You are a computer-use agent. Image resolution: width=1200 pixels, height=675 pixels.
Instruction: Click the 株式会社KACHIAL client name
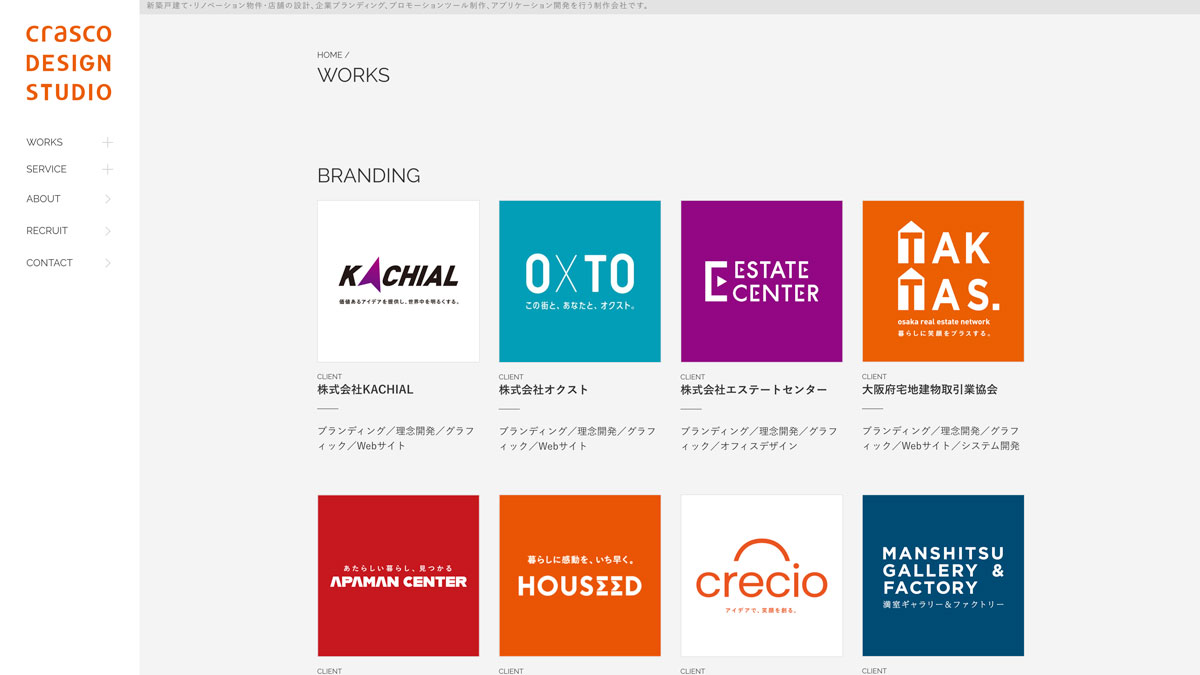tap(365, 390)
